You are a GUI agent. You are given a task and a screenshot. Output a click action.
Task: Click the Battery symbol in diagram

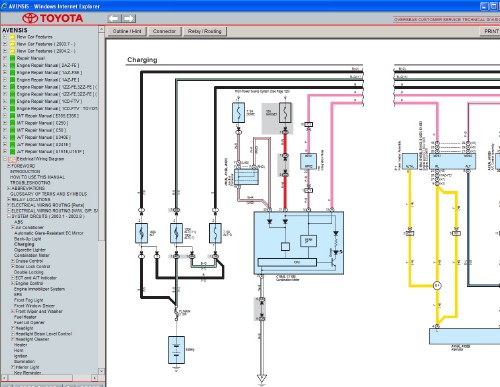click(176, 350)
